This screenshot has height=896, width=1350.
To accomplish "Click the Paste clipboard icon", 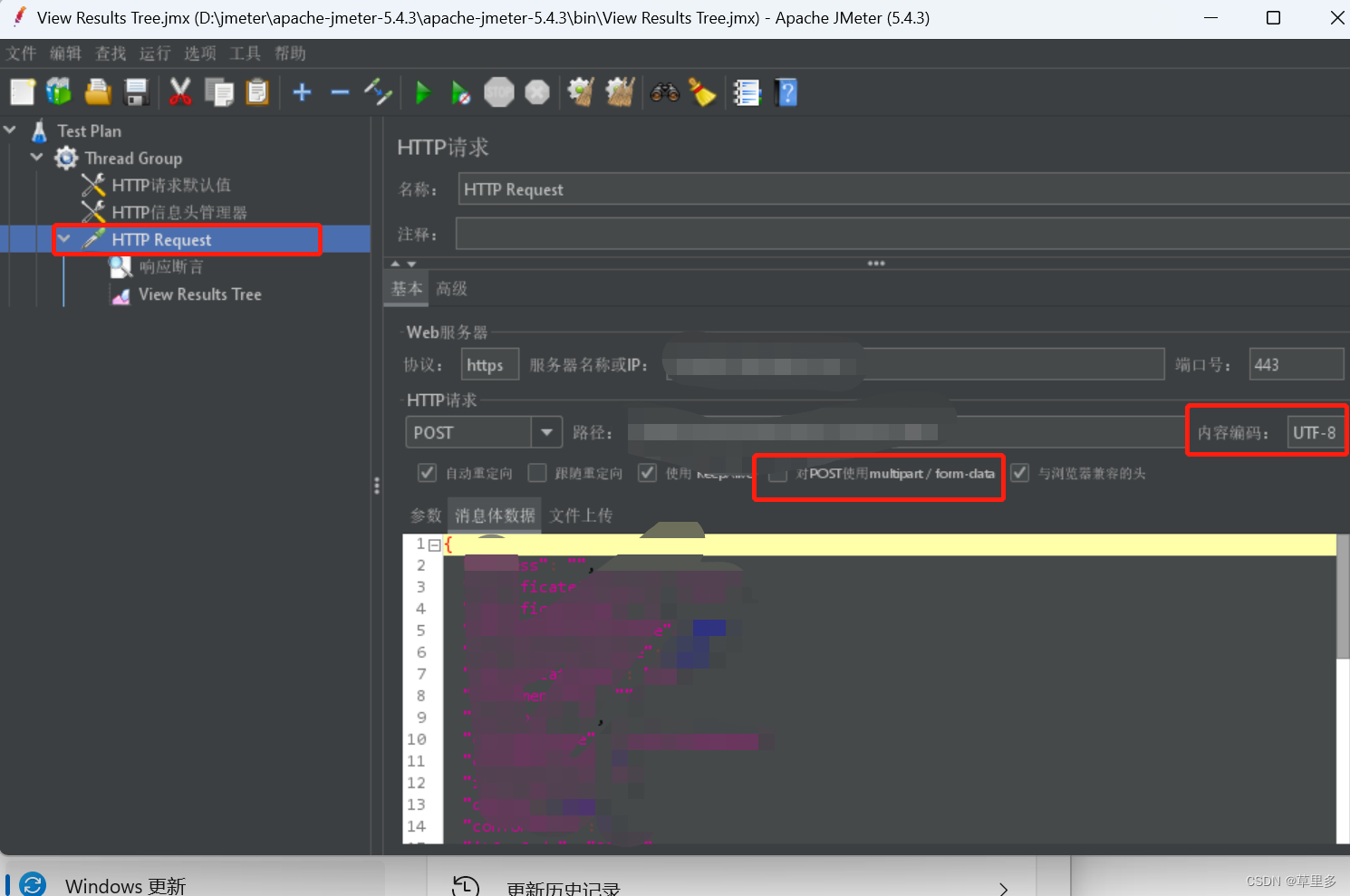I will point(257,92).
